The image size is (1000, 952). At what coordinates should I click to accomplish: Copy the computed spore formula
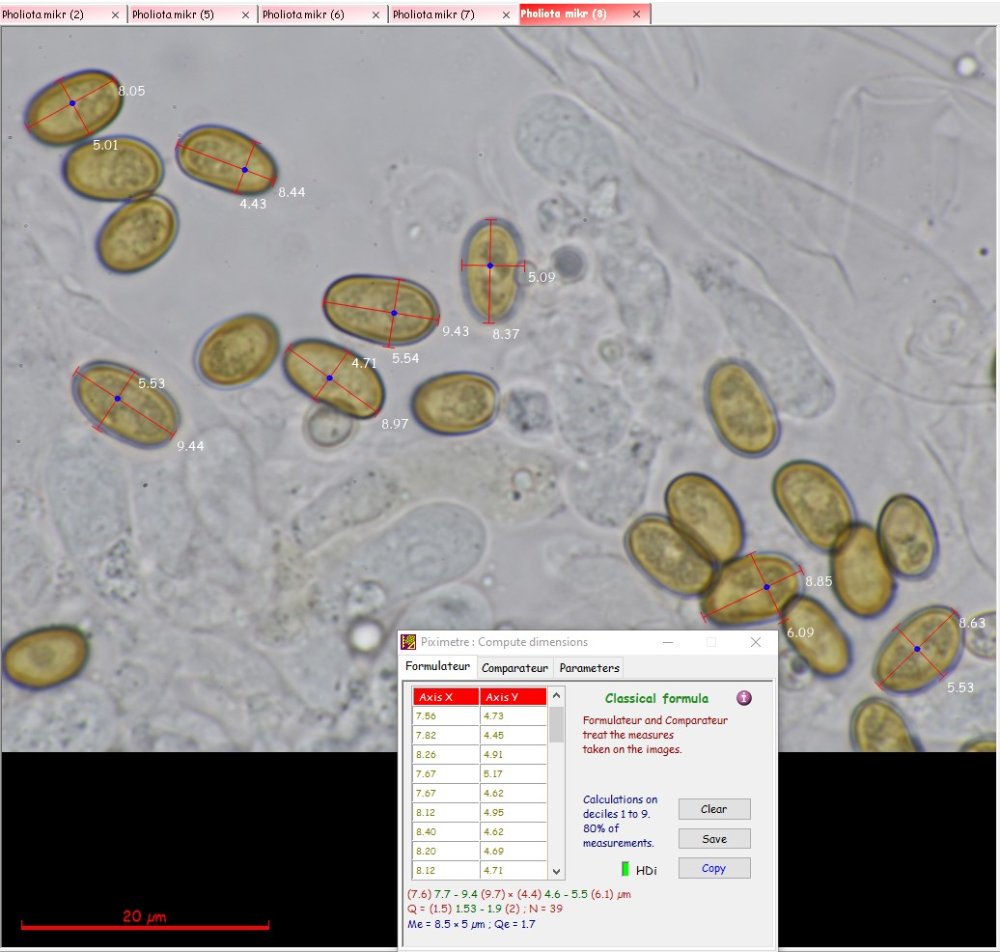[713, 868]
